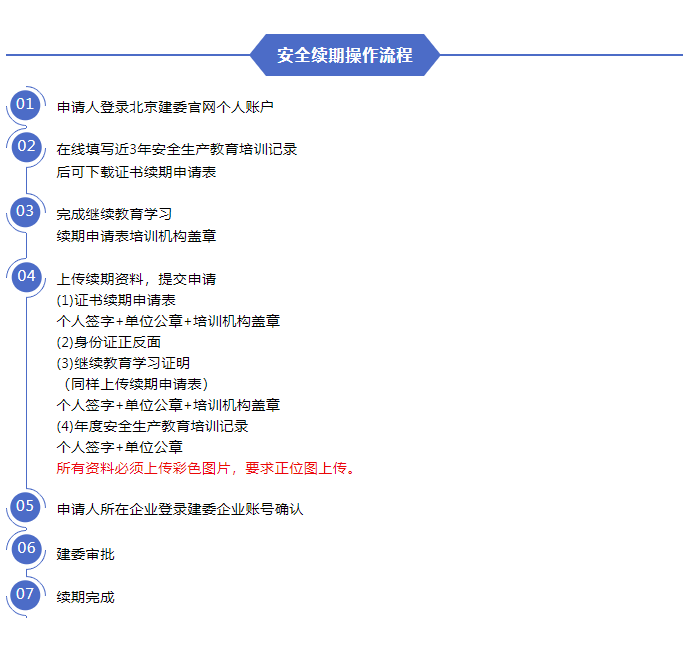Click the 安全续期操作流程 title banner

pyautogui.click(x=344, y=55)
